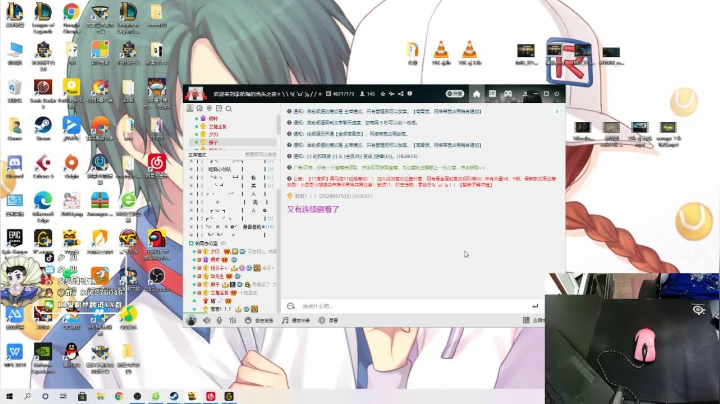Open Google Chrome desktop shortcut

point(71,18)
